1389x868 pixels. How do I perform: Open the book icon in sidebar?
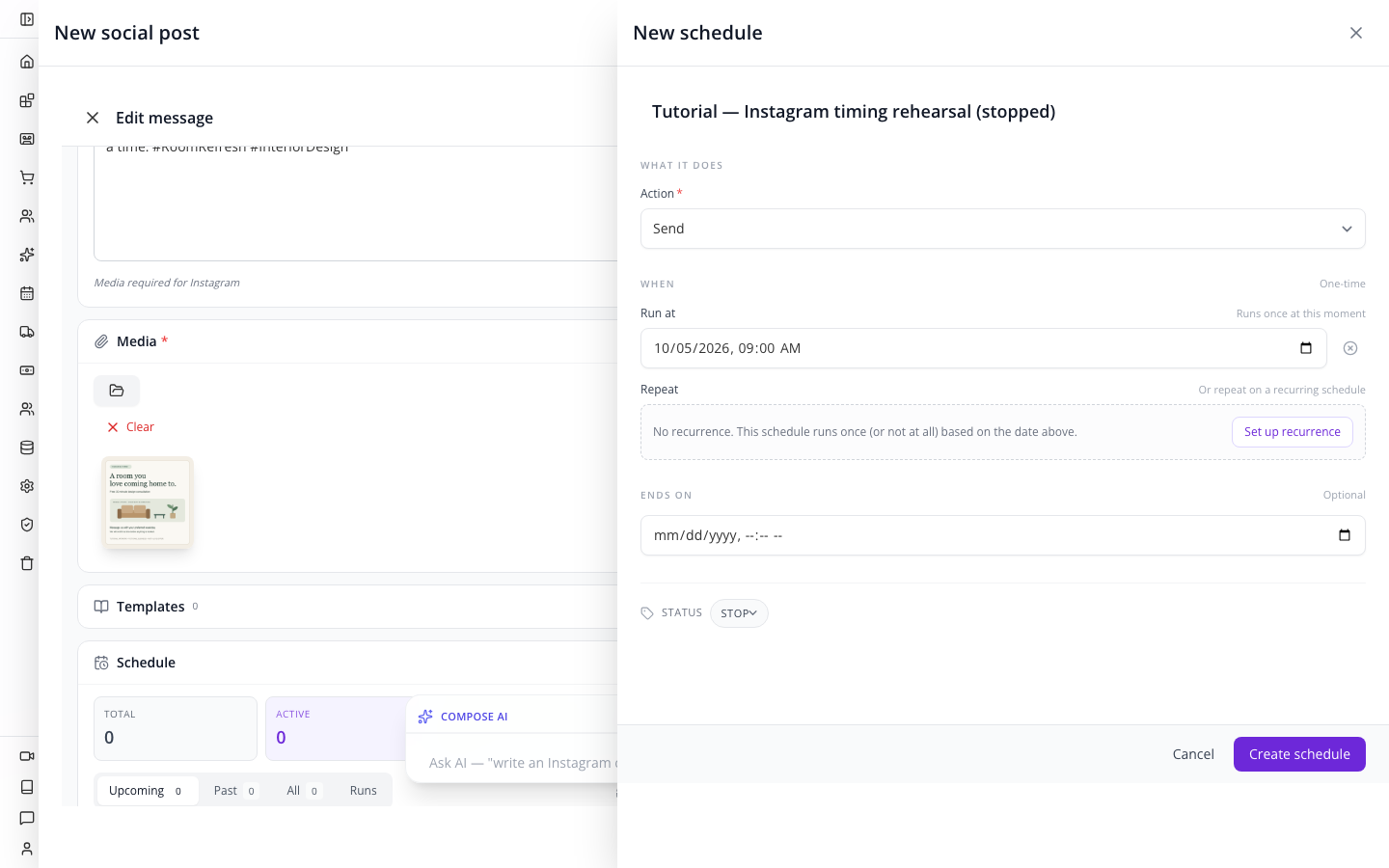click(x=27, y=787)
